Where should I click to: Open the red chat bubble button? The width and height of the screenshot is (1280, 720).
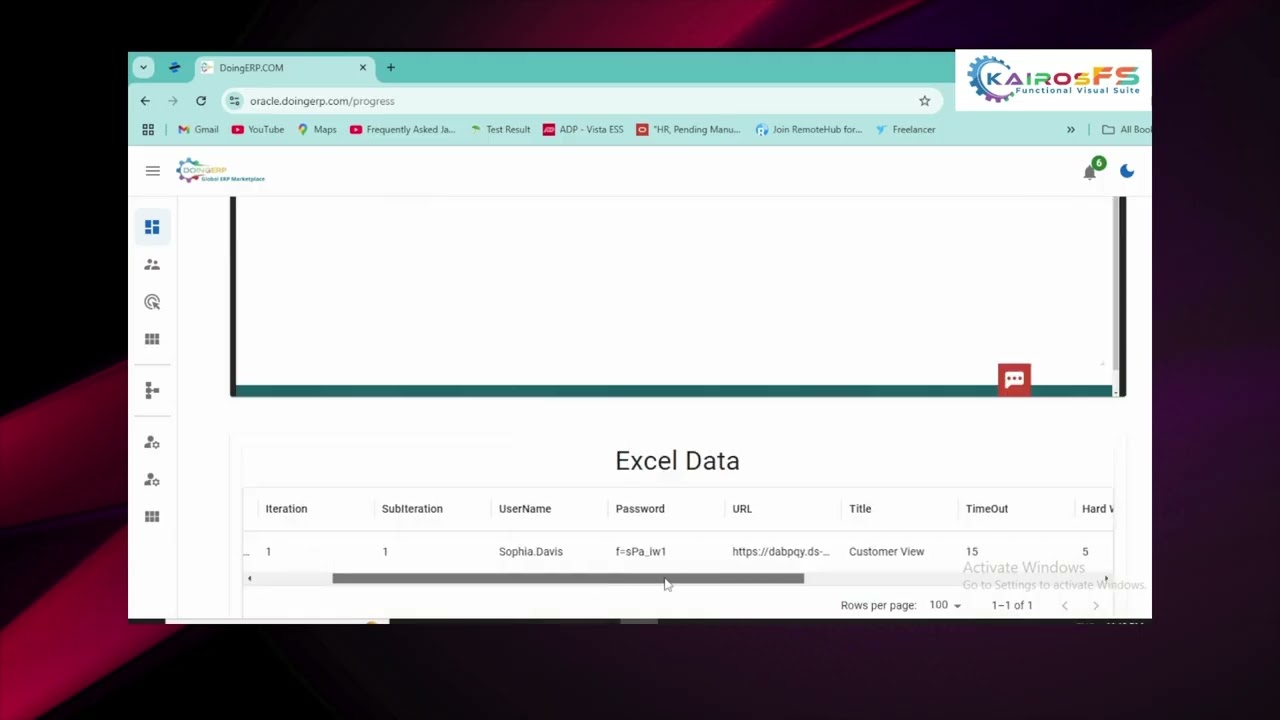click(1014, 379)
